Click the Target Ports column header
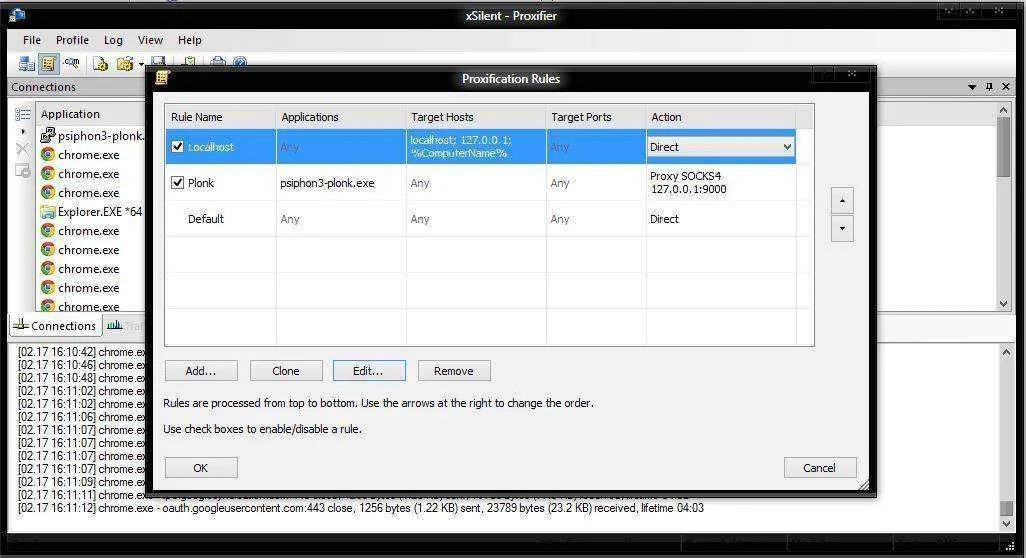 596,117
